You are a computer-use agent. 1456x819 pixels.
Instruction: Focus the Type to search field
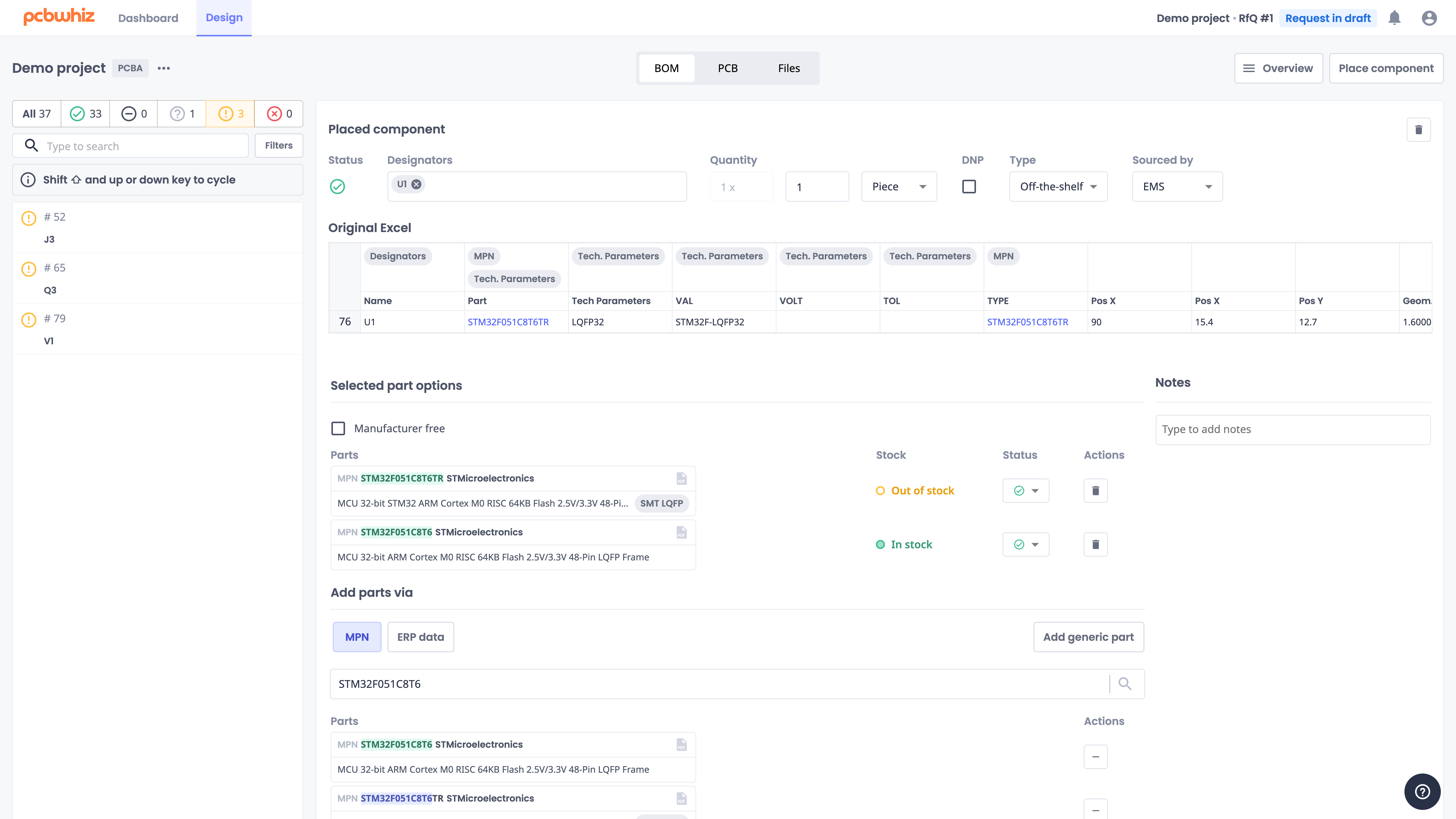(x=131, y=146)
